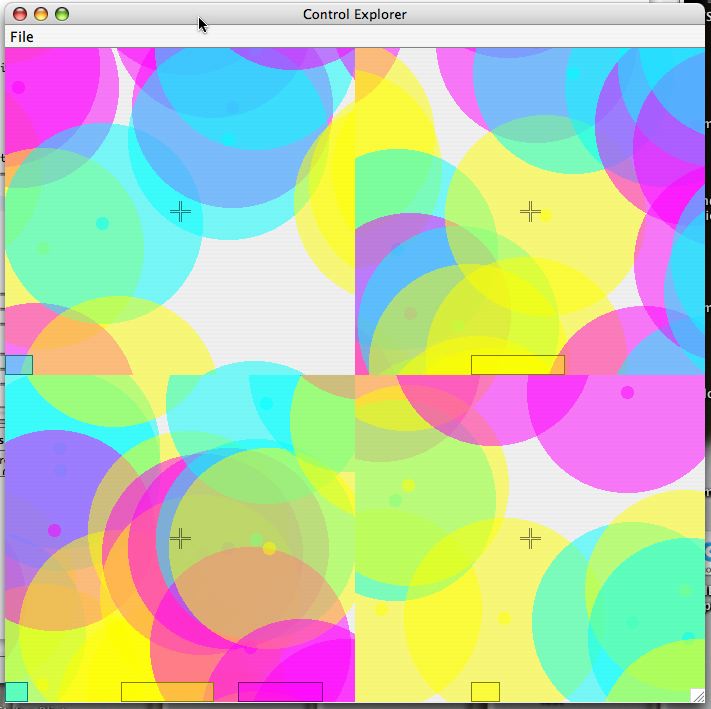Zoom the Control Explorer window with green button

(62, 14)
